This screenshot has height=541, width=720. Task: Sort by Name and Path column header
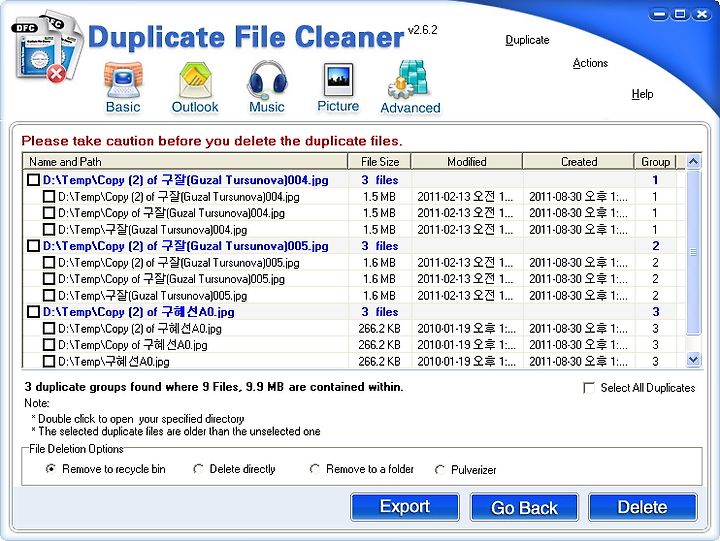[185, 162]
